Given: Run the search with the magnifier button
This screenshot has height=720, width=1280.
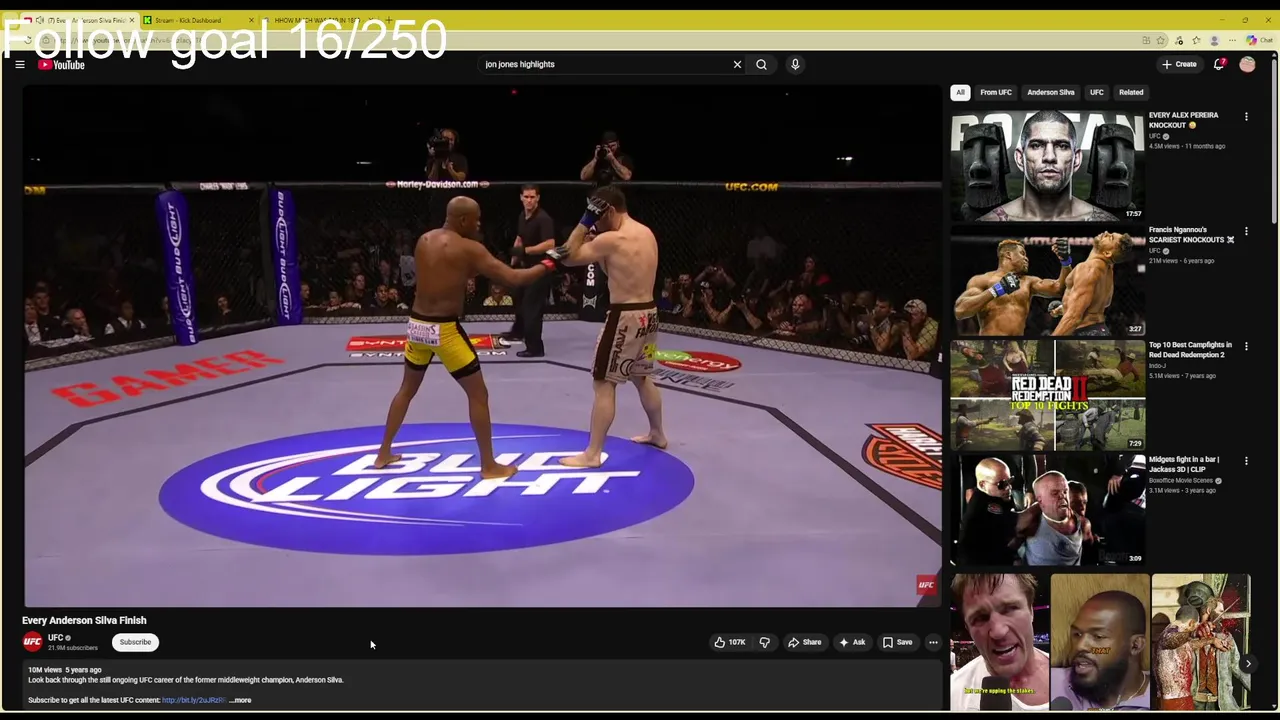Looking at the screenshot, I should click(x=761, y=64).
